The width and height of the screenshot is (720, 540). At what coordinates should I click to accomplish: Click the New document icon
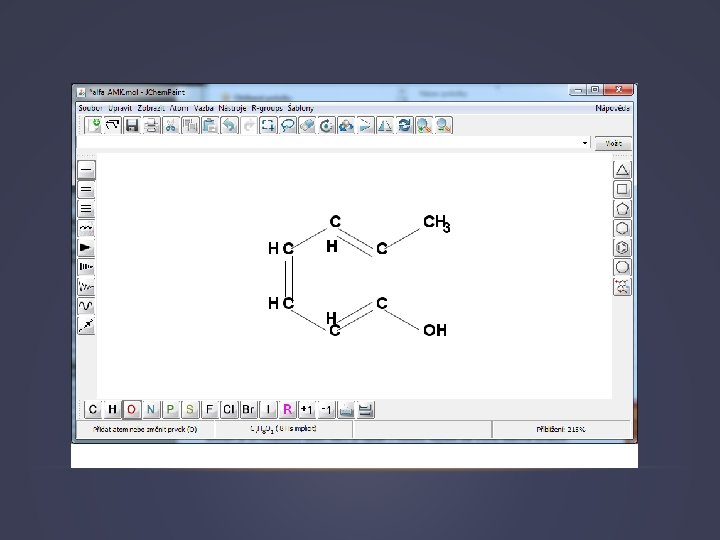click(x=93, y=125)
